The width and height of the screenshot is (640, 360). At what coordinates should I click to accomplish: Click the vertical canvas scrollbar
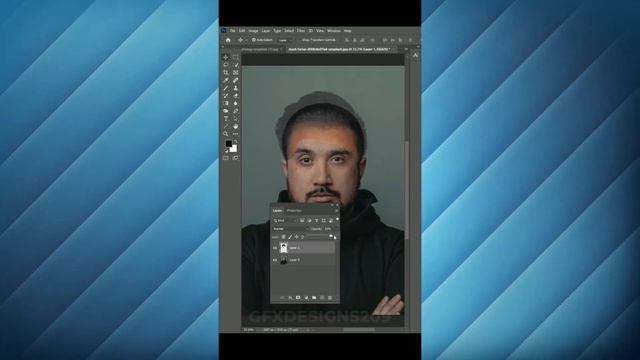click(407, 190)
